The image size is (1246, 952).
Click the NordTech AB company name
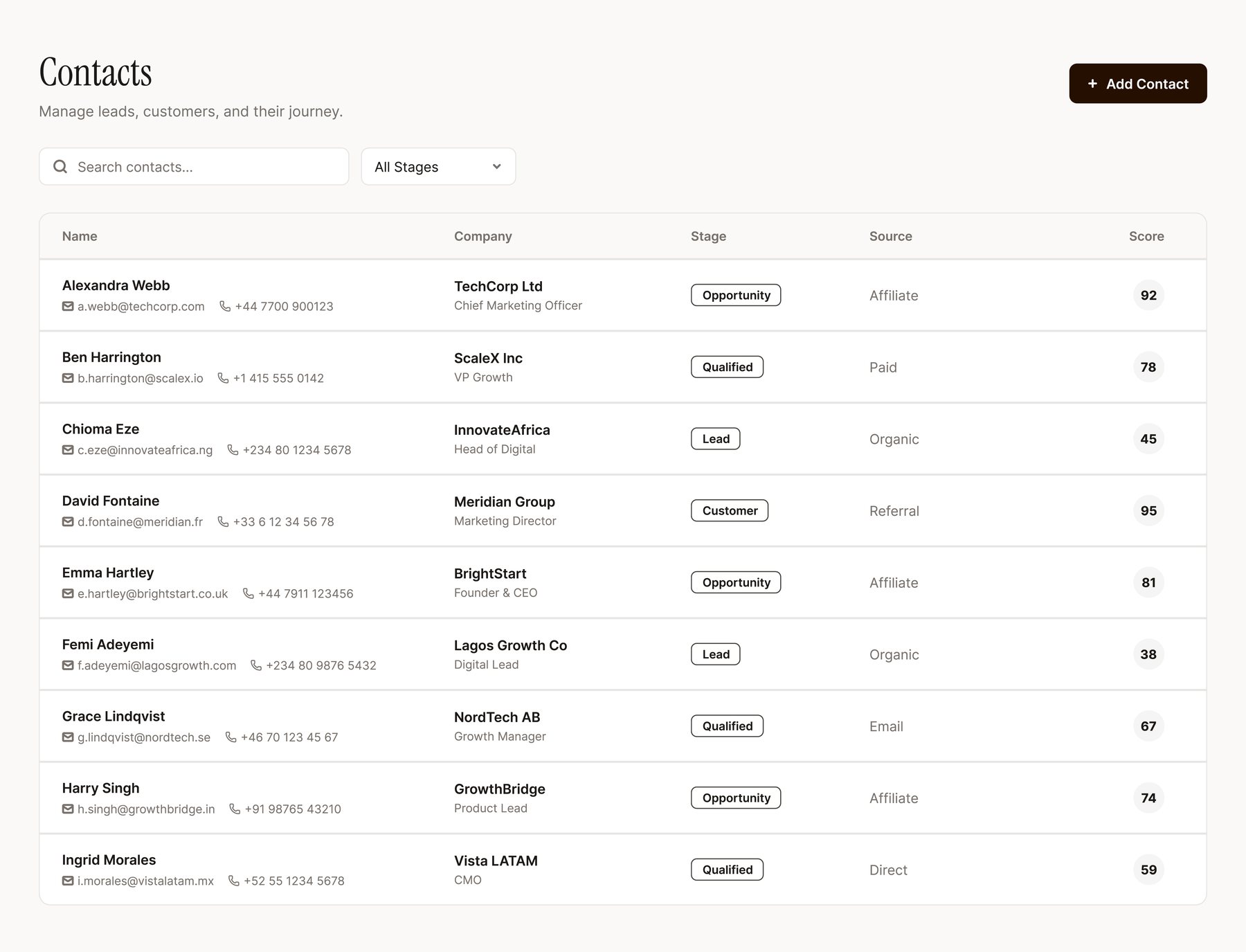[x=497, y=717]
